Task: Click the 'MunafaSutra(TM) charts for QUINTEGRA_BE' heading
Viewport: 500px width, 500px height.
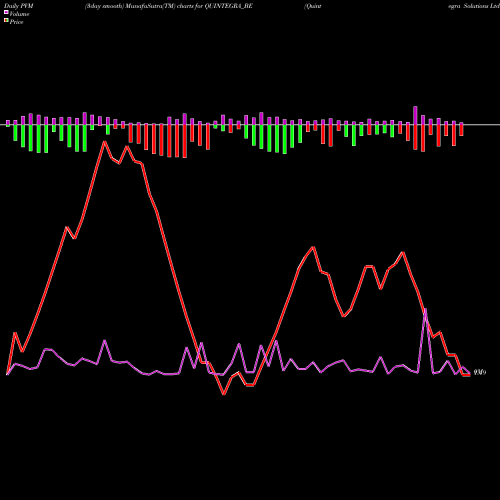Action: pos(189,6)
